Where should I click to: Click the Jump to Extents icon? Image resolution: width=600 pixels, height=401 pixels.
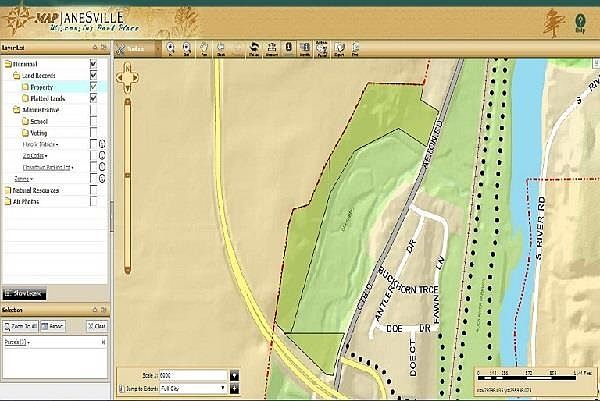[121, 389]
